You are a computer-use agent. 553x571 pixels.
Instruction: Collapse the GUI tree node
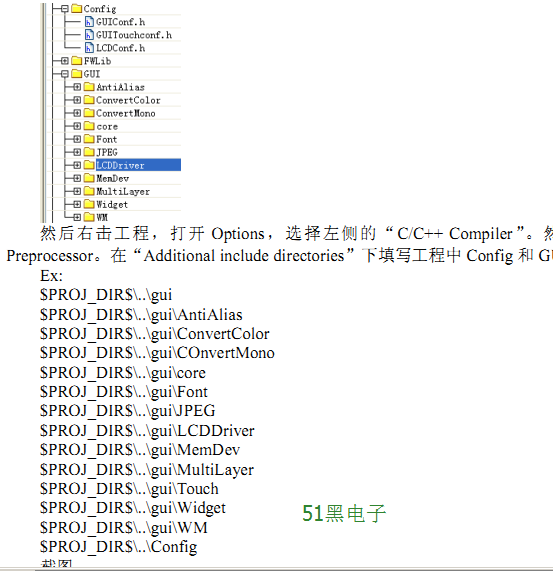pyautogui.click(x=65, y=74)
